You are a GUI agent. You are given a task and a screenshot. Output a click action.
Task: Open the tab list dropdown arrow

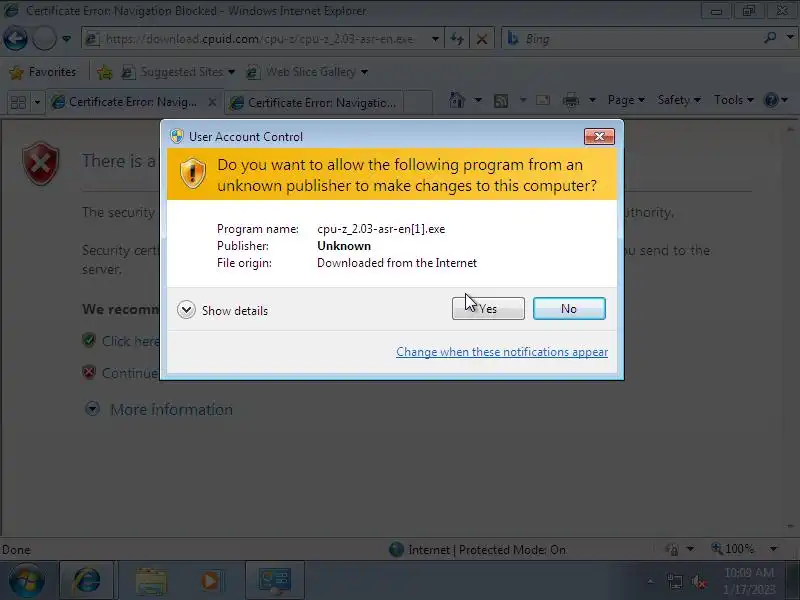tap(37, 103)
